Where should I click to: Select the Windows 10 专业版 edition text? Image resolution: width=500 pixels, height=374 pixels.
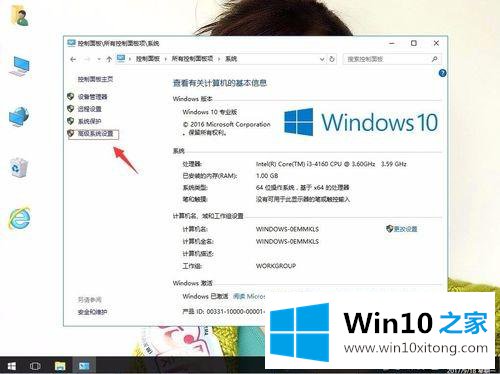pos(210,112)
